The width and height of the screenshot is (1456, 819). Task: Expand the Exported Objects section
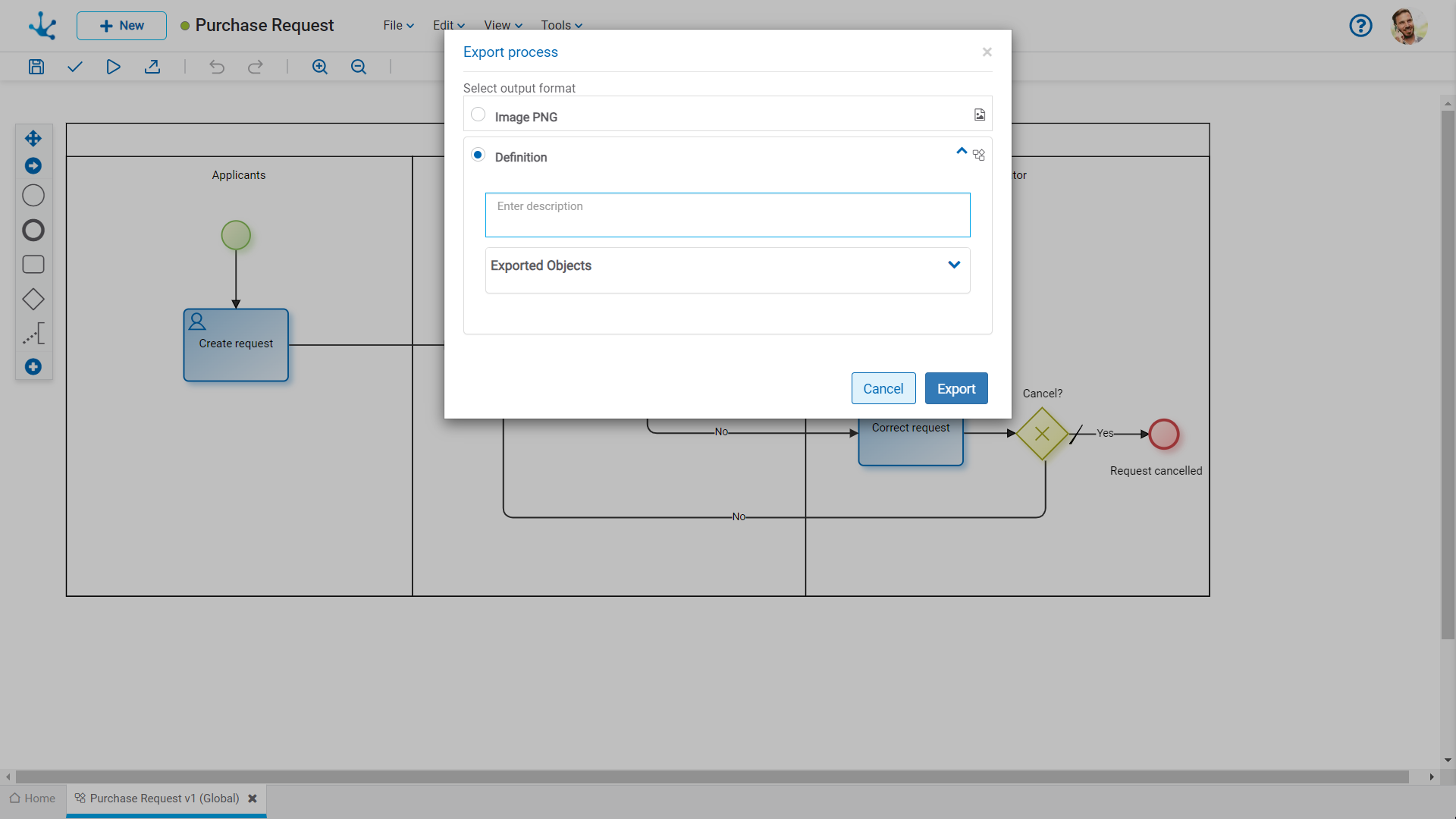pos(954,265)
